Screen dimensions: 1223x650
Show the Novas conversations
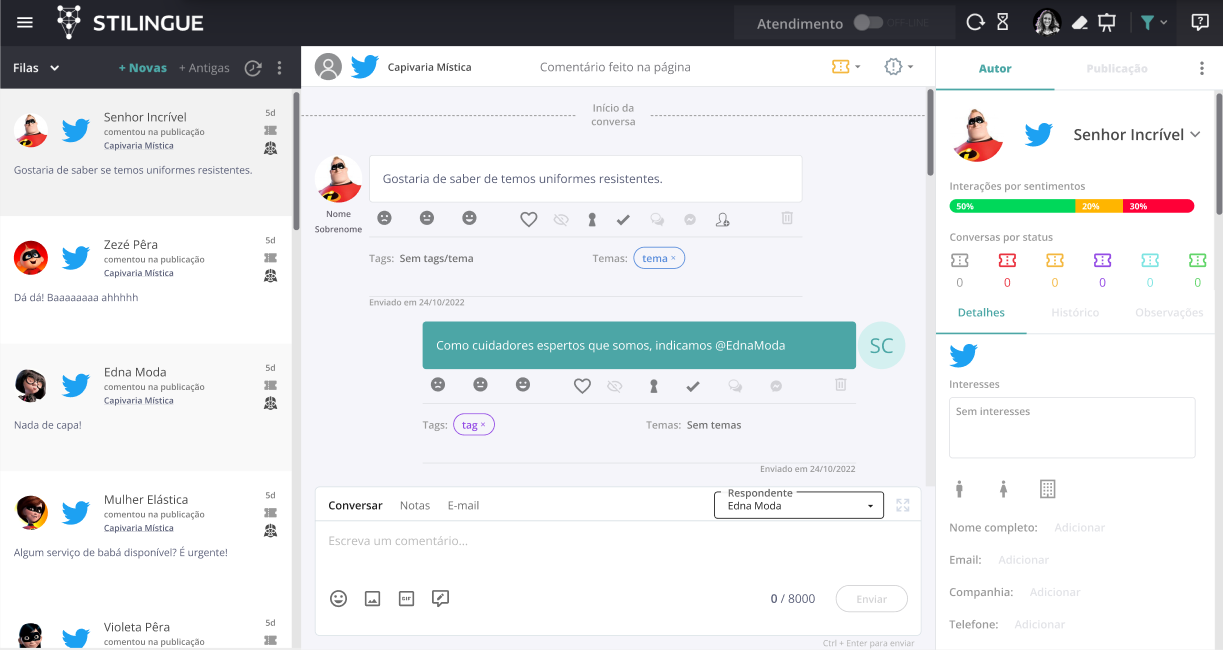coord(143,68)
